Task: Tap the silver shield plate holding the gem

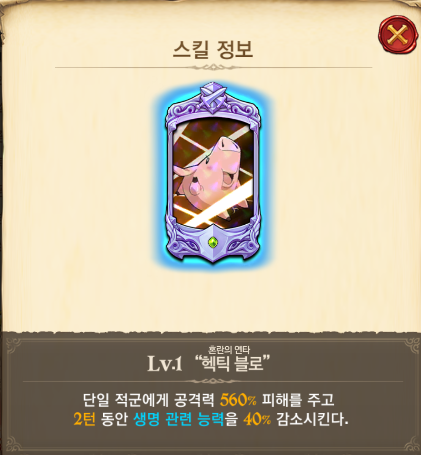Action: pos(213,243)
